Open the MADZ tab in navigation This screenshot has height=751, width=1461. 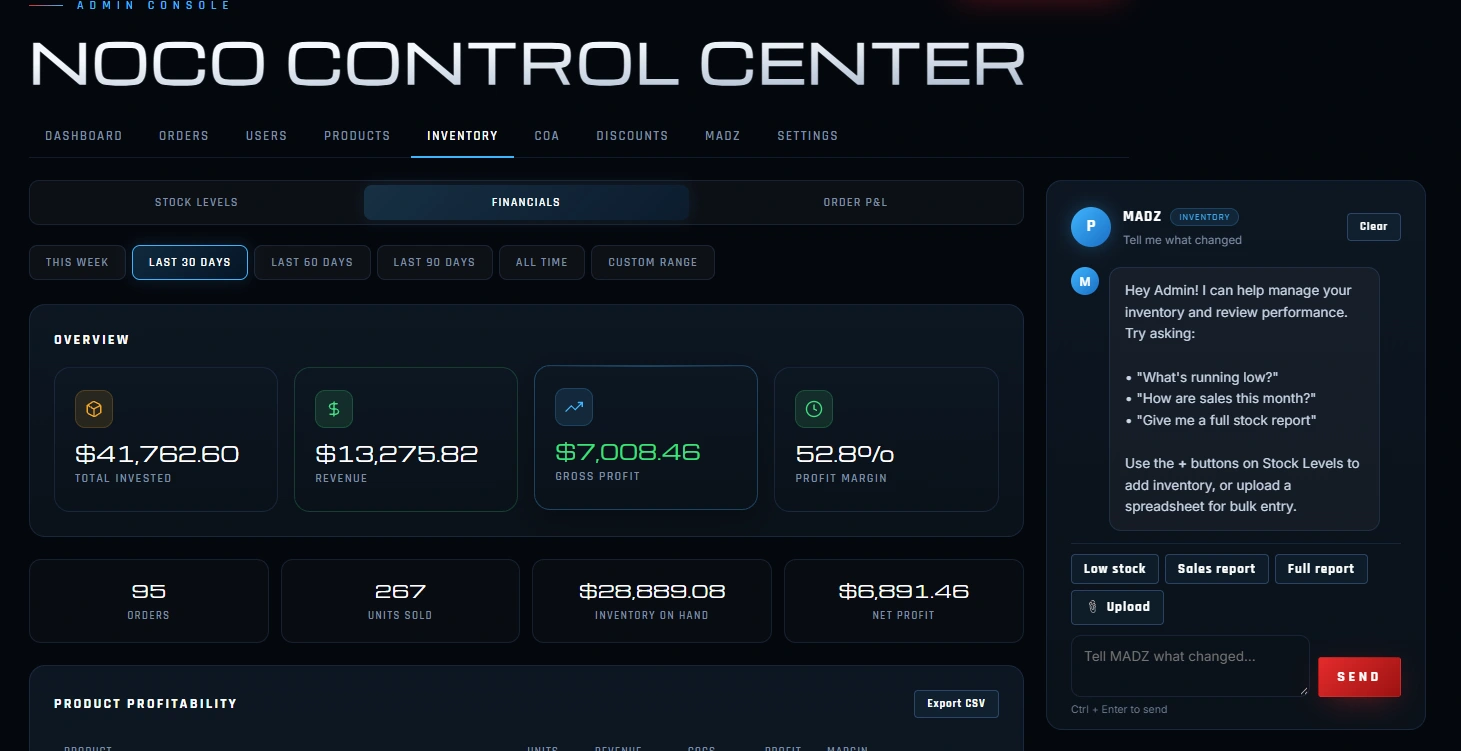coord(723,136)
